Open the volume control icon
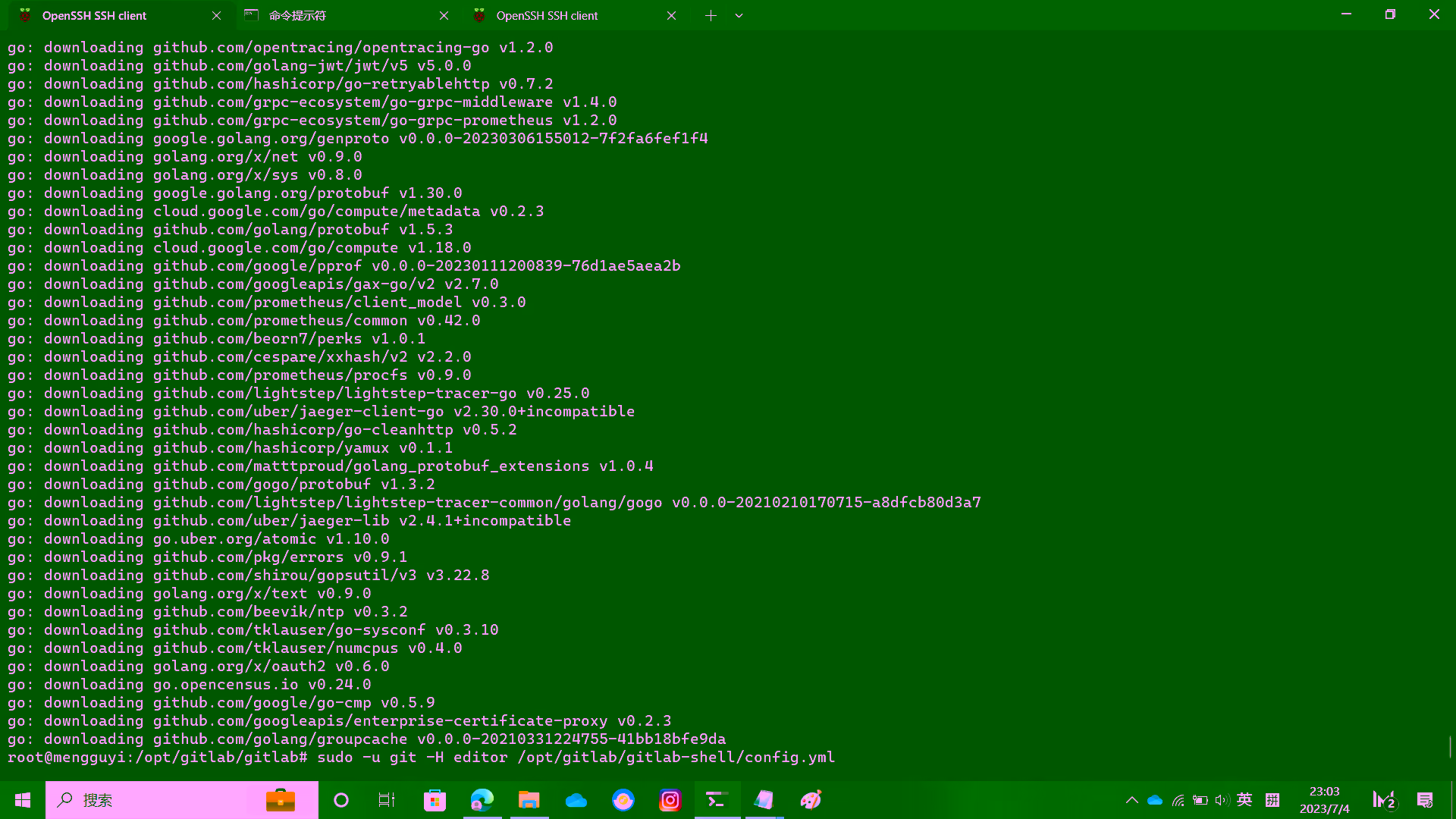 (1222, 800)
